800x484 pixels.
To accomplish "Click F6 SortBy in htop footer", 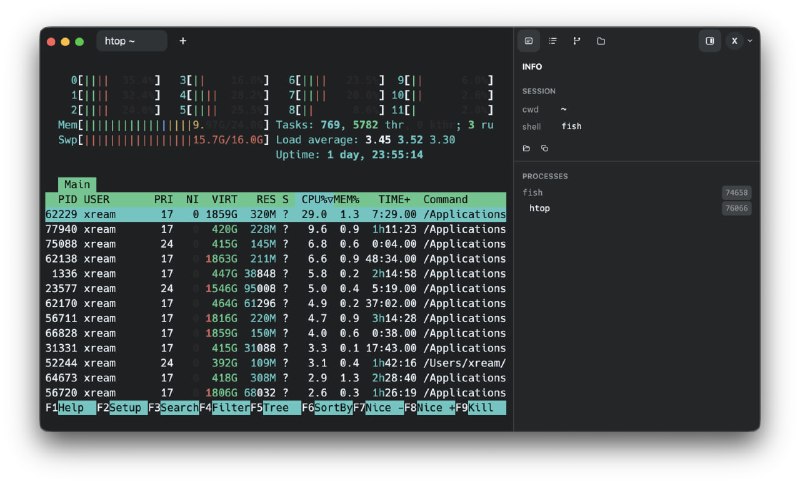I will [327, 407].
